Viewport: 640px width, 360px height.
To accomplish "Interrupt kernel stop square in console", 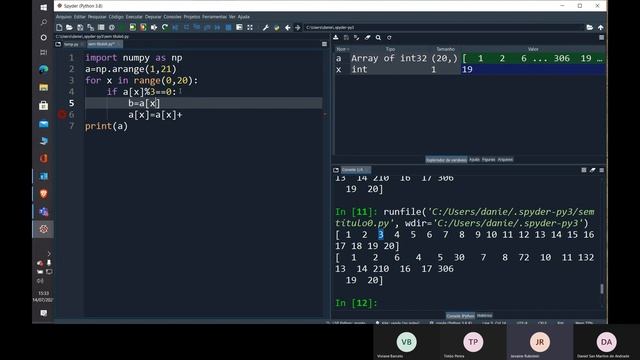I will pyautogui.click(x=584, y=170).
